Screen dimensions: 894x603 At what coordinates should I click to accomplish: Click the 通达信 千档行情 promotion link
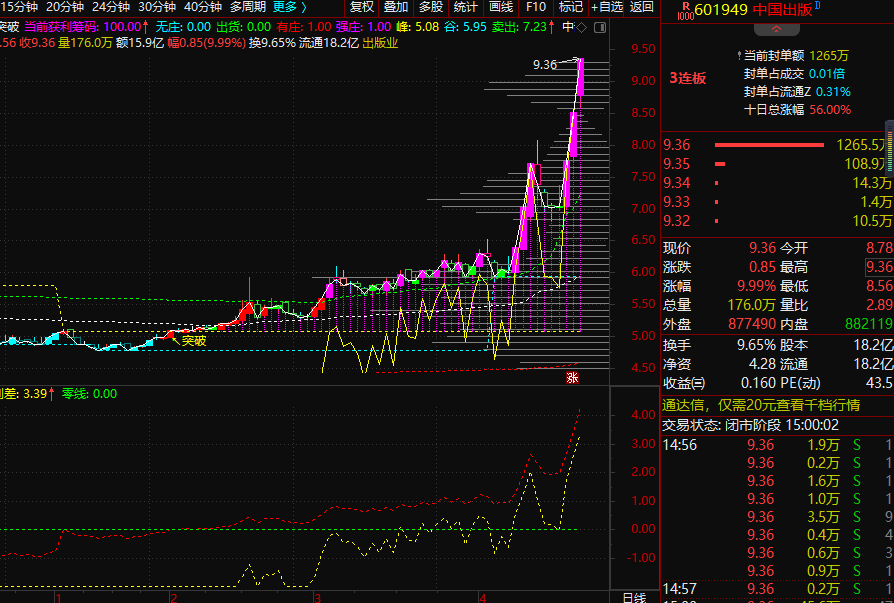(760, 405)
